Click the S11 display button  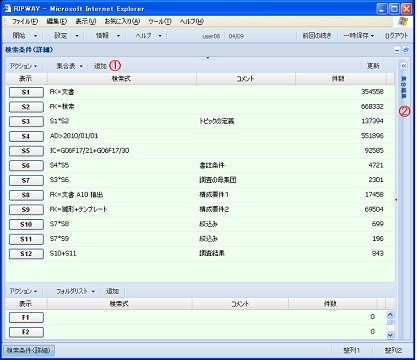(26, 239)
